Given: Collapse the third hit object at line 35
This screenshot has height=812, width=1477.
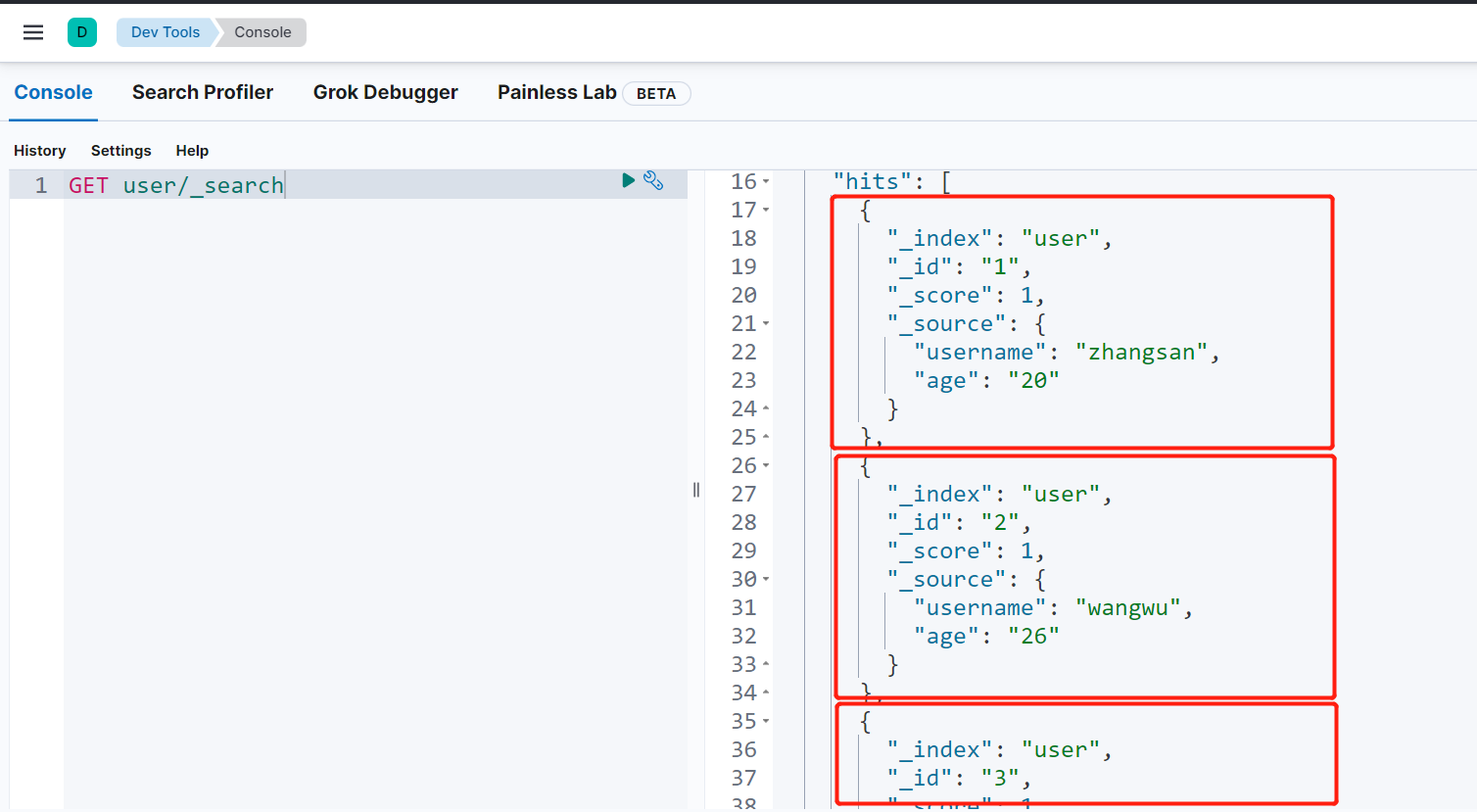Looking at the screenshot, I should (x=766, y=722).
